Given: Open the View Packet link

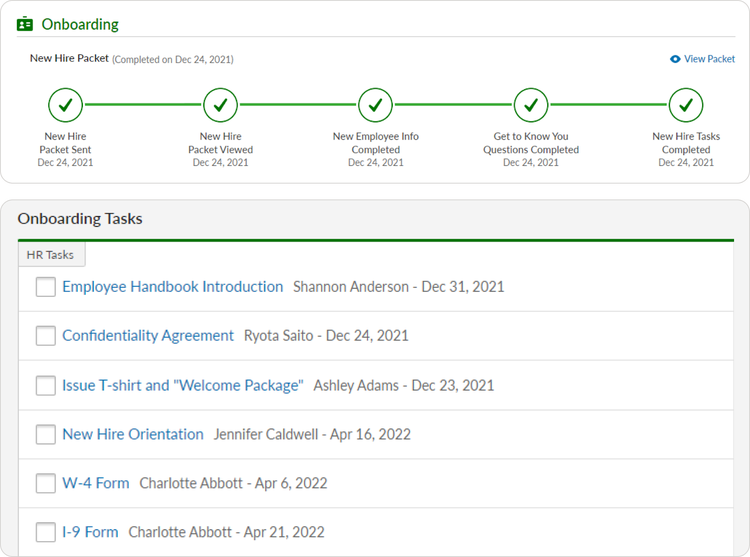Looking at the screenshot, I should click(709, 59).
